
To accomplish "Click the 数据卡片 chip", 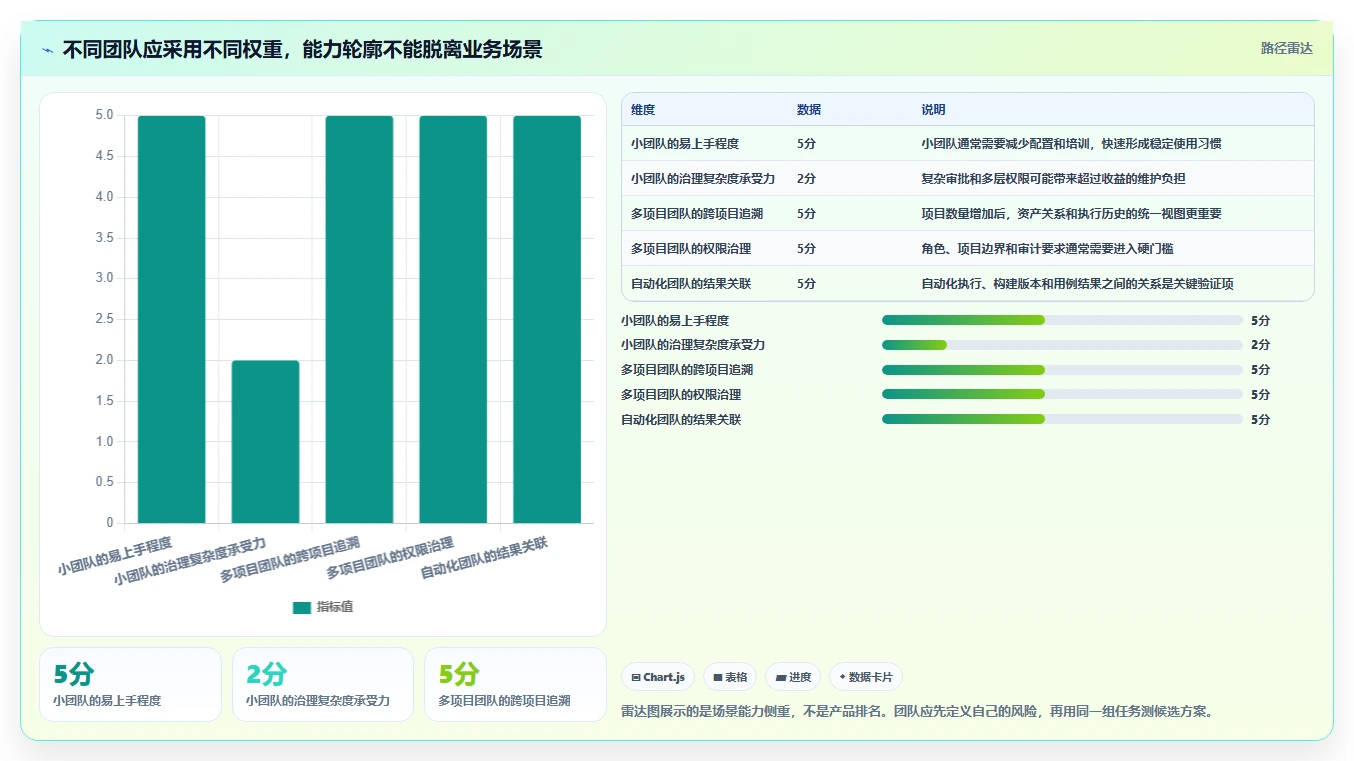I will click(x=866, y=677).
